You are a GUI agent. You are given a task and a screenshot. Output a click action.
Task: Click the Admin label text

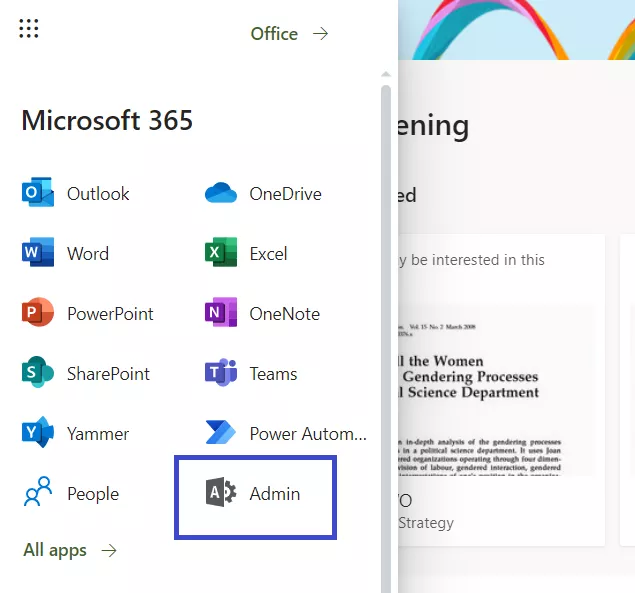click(275, 494)
